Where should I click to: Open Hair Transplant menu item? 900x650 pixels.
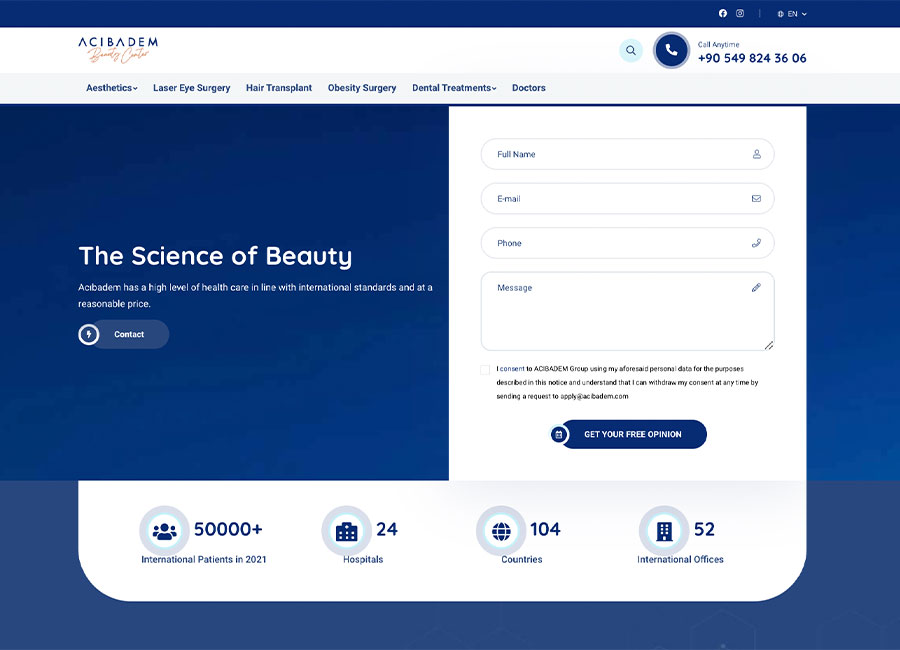point(279,88)
